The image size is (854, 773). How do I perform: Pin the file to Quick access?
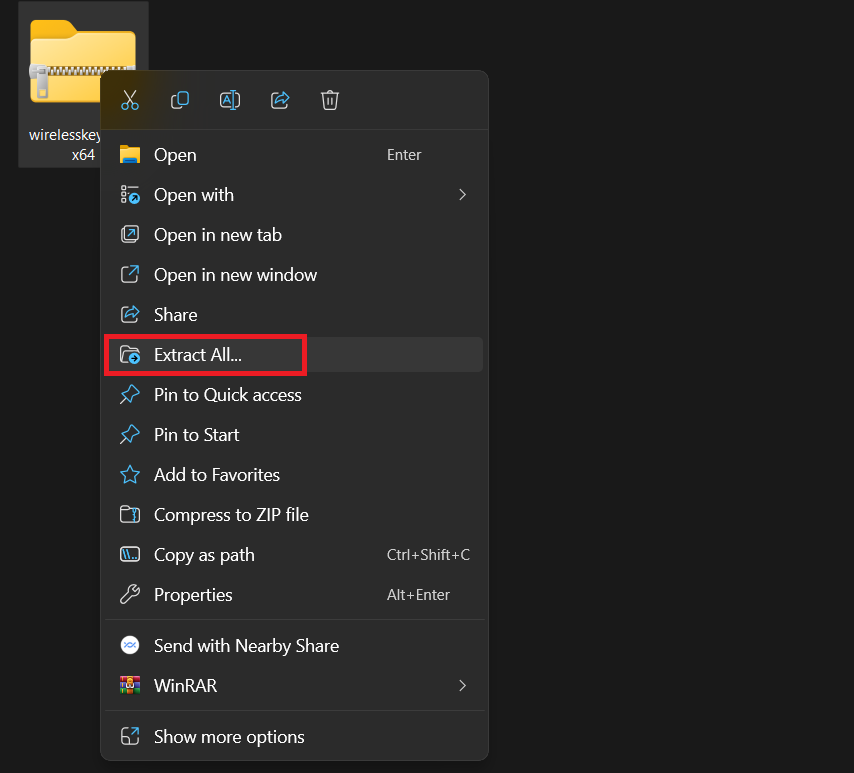tap(227, 395)
